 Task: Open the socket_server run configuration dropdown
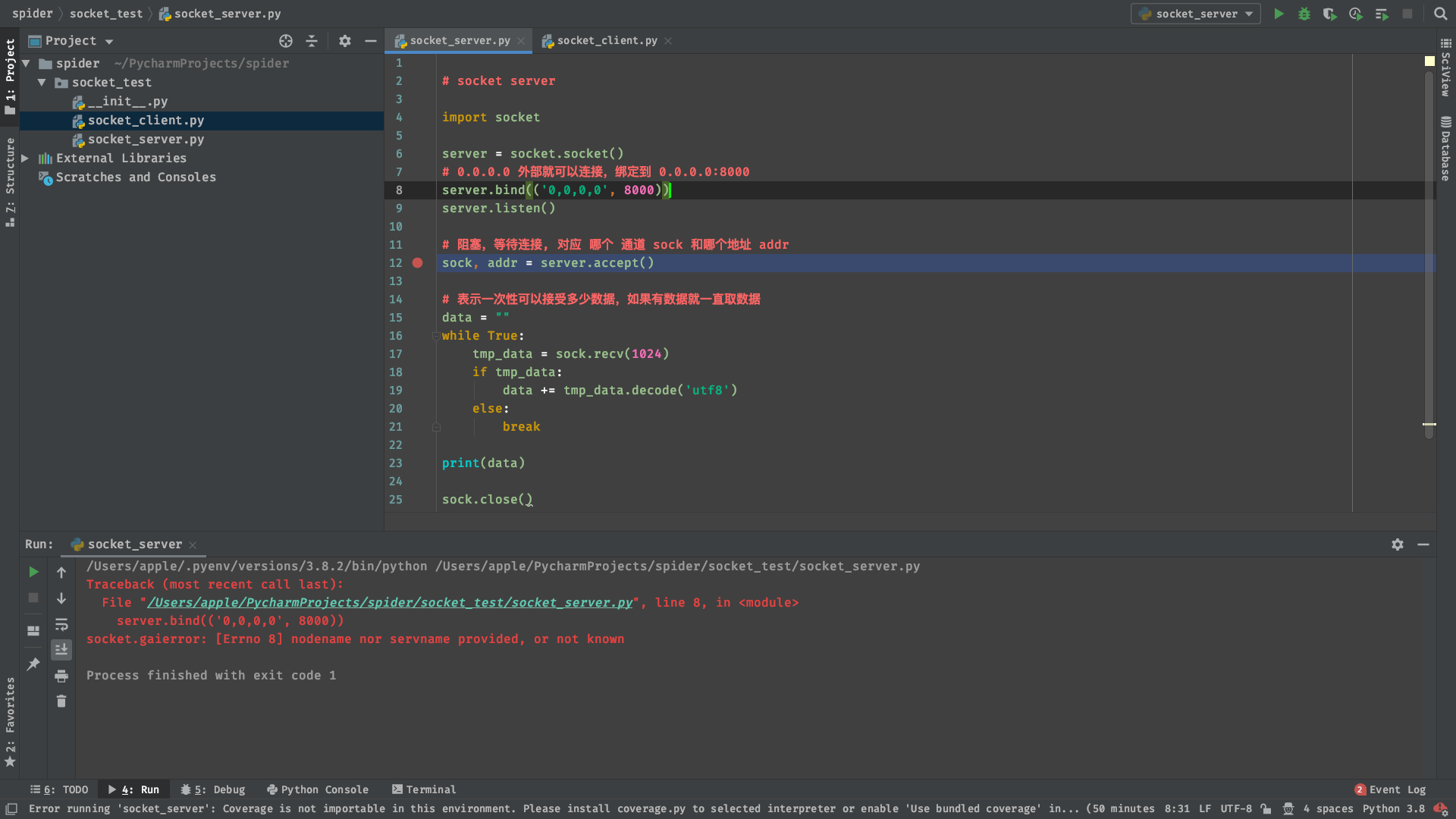(1195, 14)
